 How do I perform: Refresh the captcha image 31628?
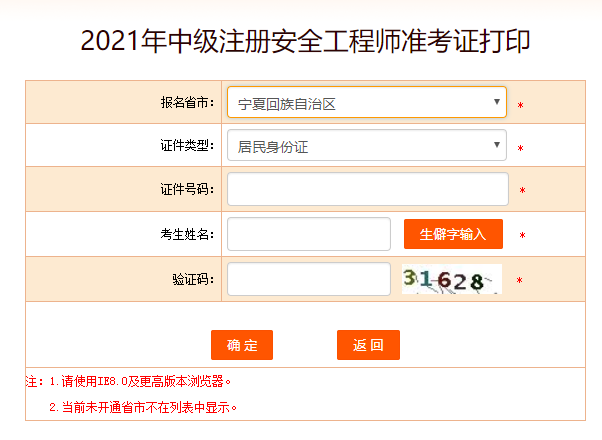450,280
